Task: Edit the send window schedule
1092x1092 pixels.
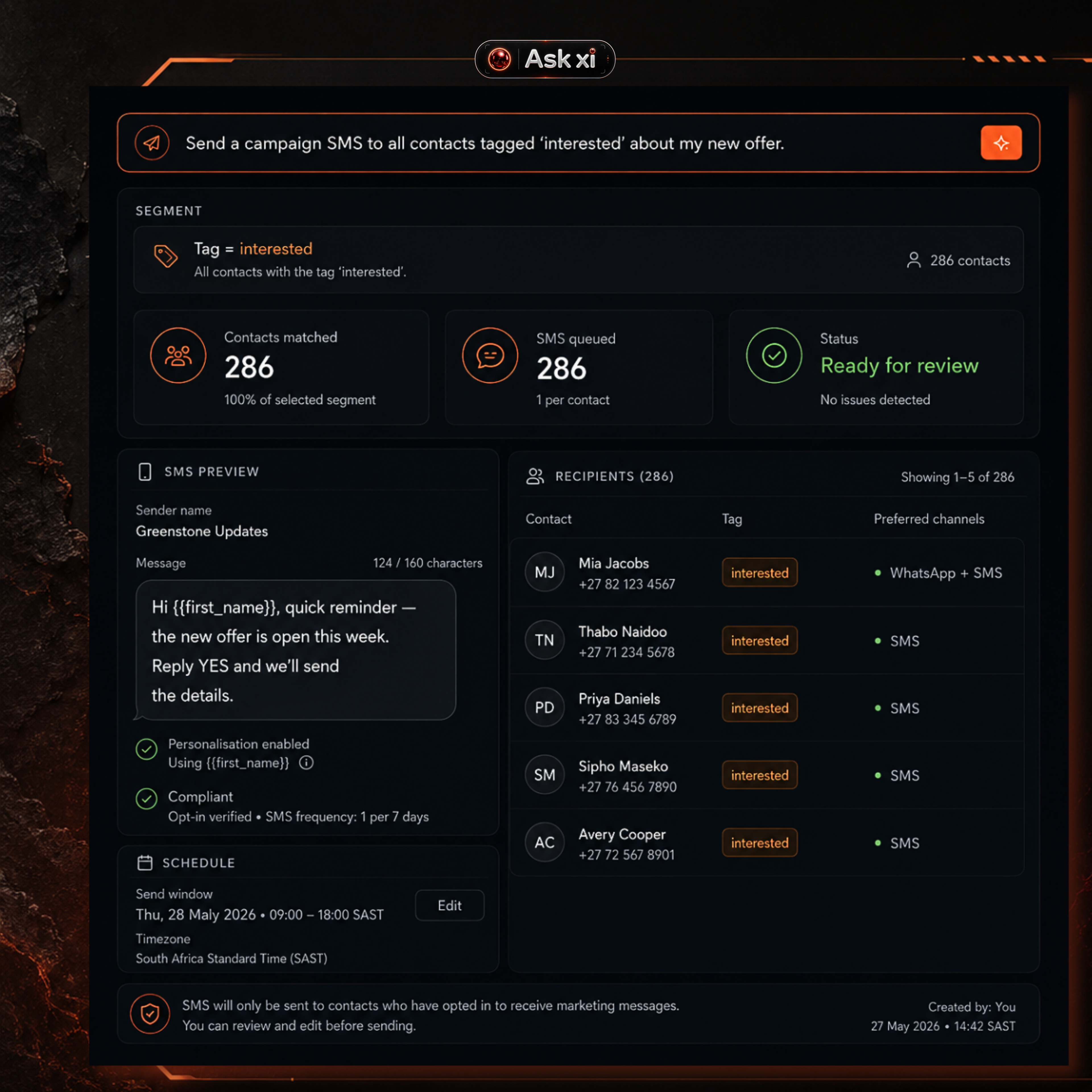Action: pos(449,905)
